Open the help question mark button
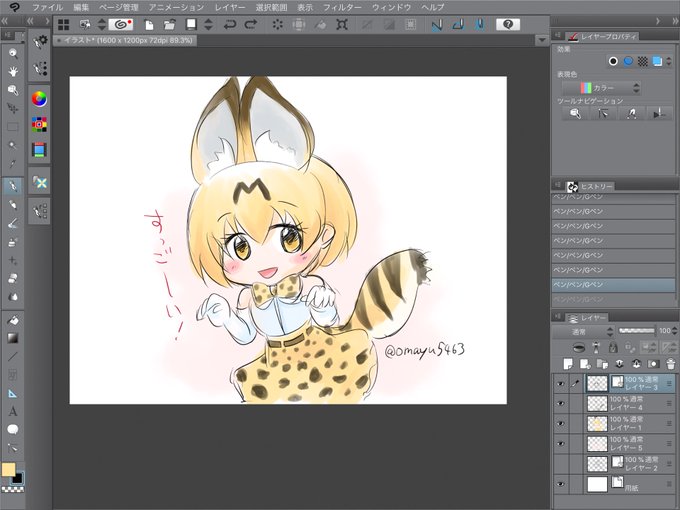 coord(508,24)
